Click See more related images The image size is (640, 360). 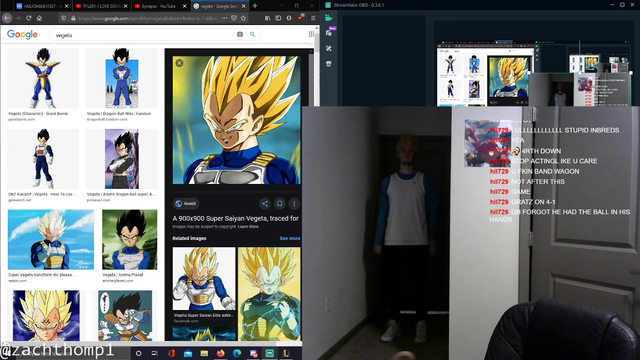[290, 238]
